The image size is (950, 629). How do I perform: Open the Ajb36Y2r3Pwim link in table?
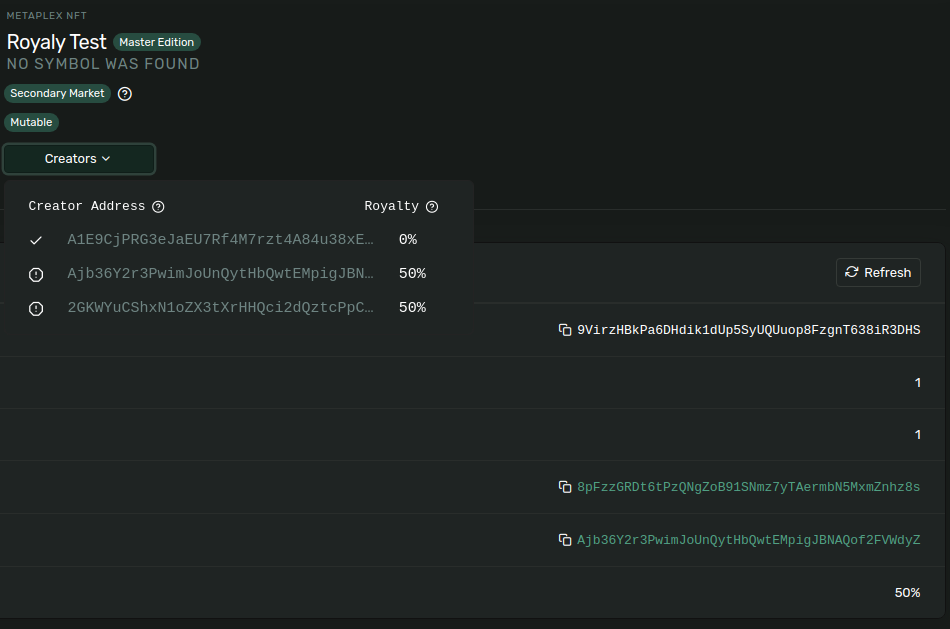(x=748, y=540)
